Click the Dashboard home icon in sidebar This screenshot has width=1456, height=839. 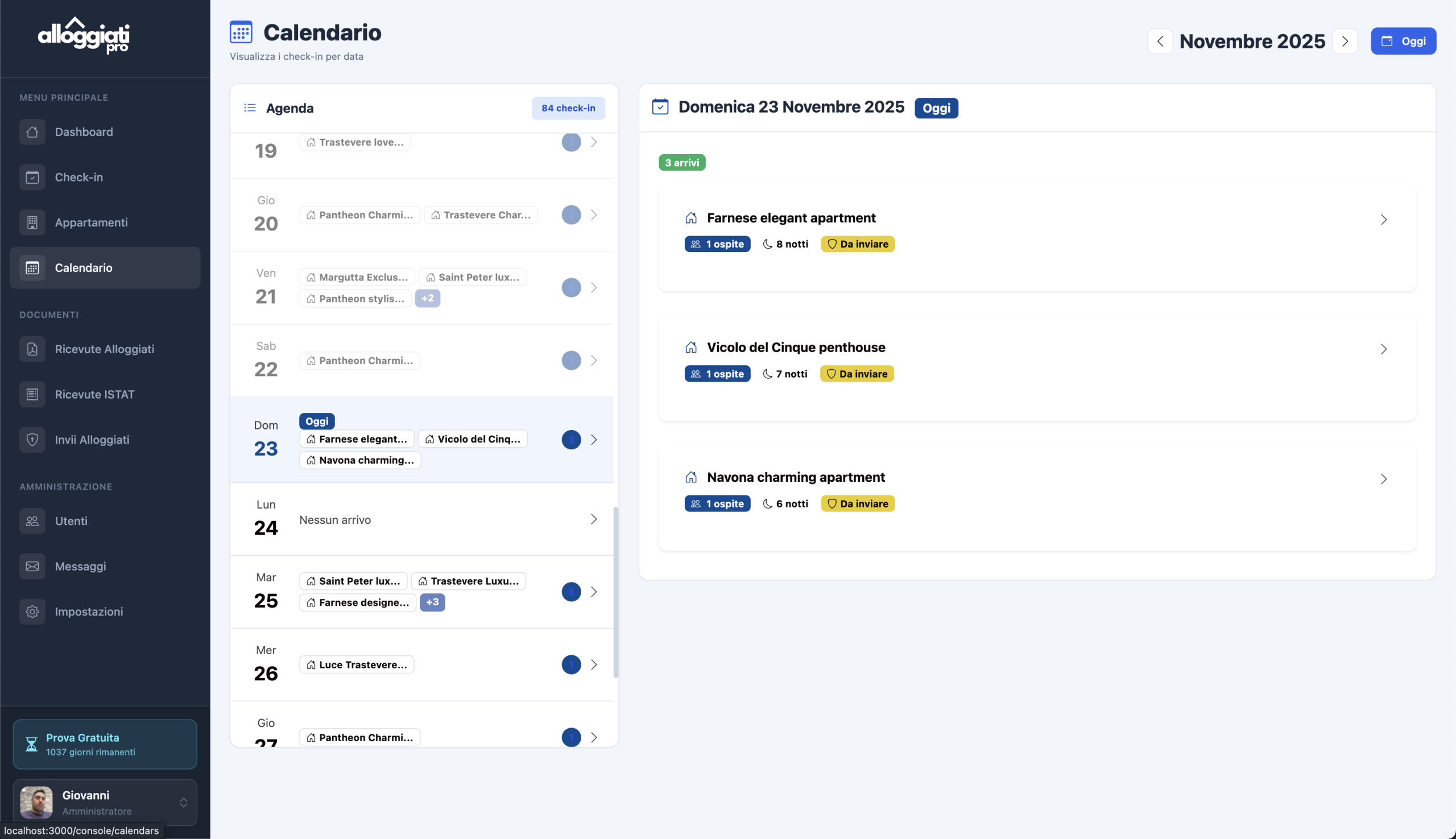tap(32, 132)
